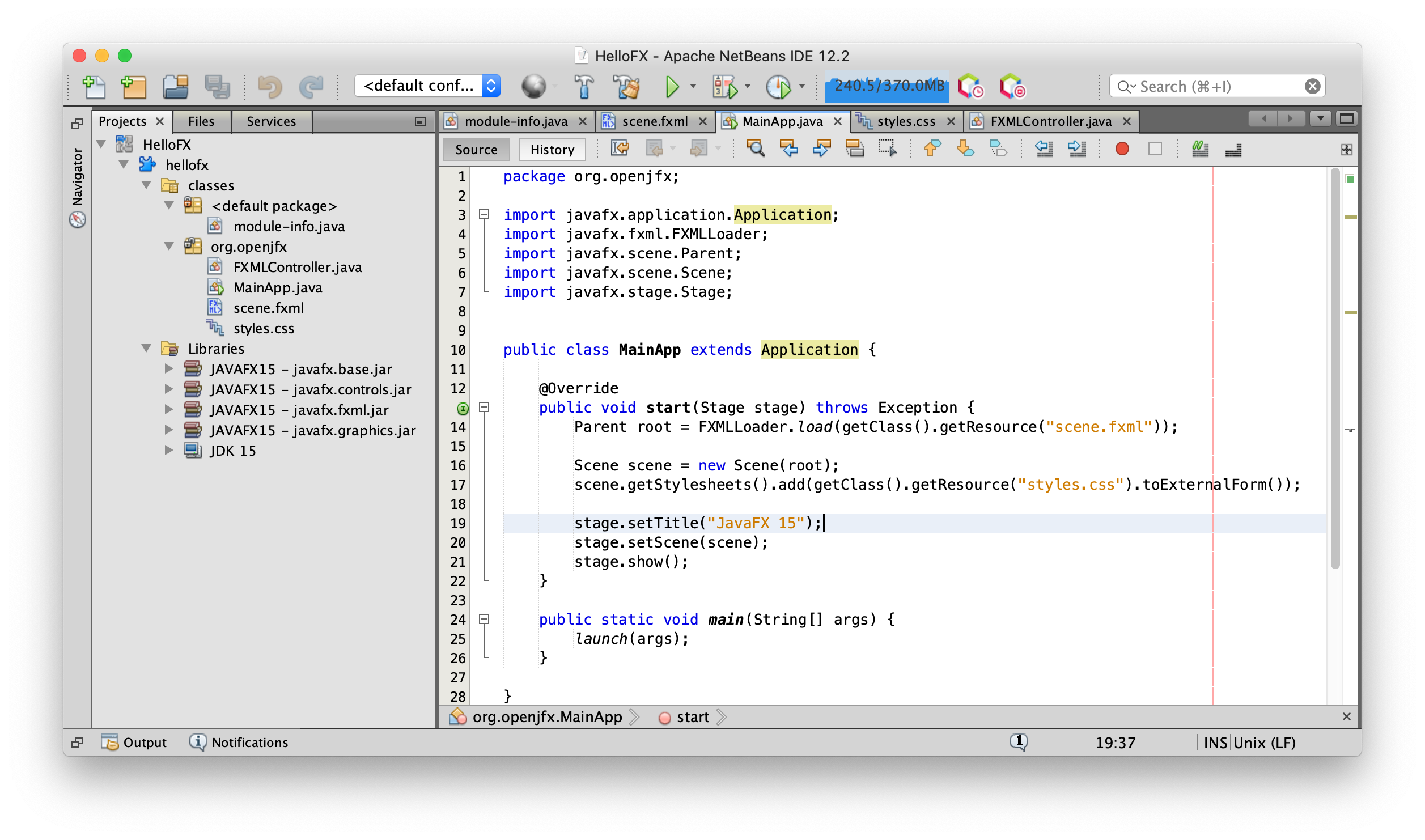Toggle rectangular selection in editor toolbar

pos(887,149)
